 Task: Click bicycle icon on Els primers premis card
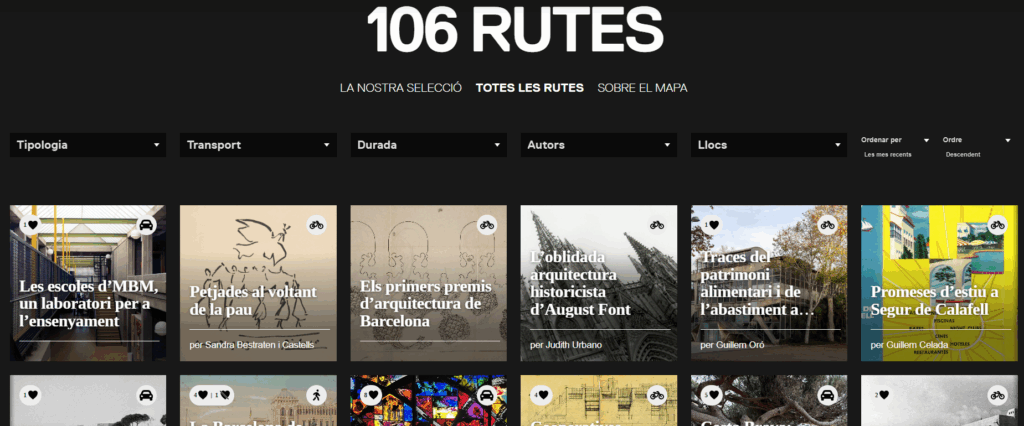click(486, 225)
